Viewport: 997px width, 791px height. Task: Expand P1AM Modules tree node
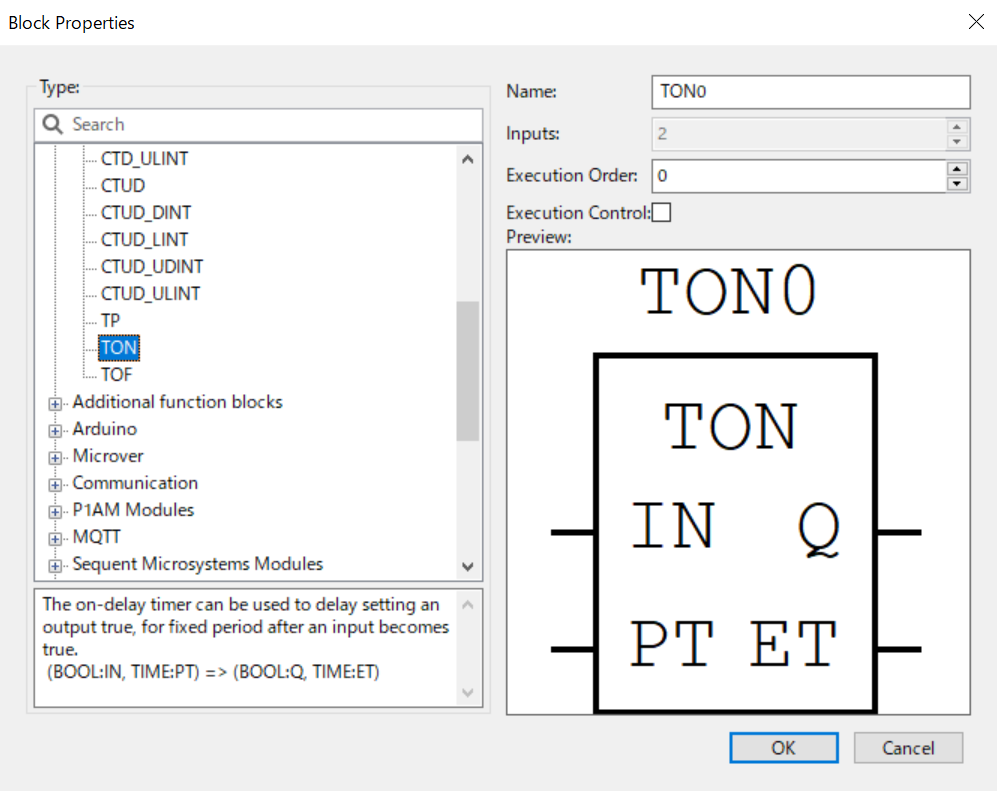(x=55, y=511)
